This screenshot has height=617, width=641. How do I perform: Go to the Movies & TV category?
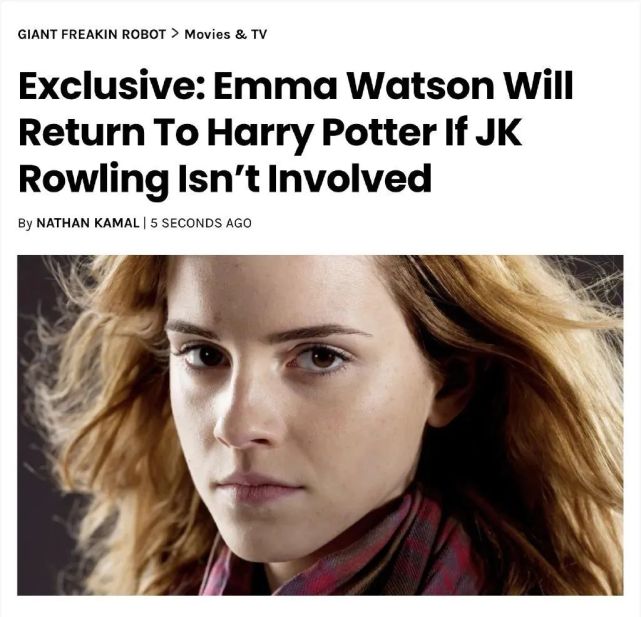226,34
